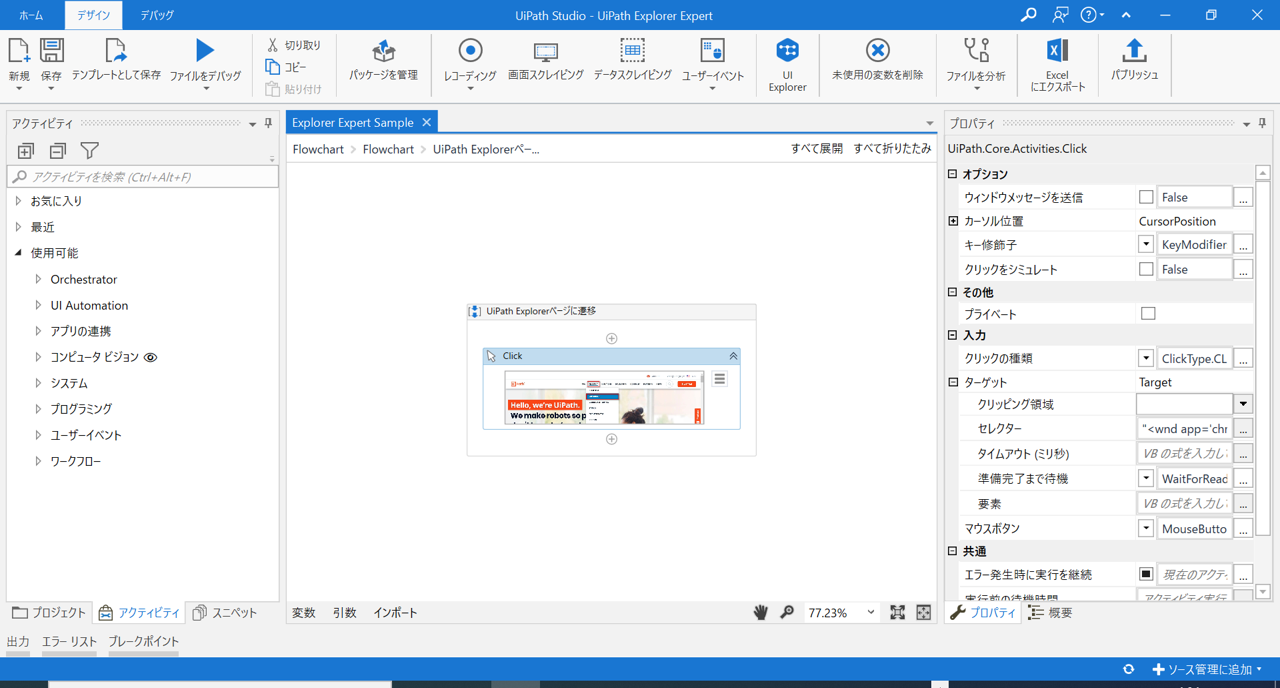Collapse all activities in the Activities panel
Viewport: 1280px width, 688px height.
tap(57, 151)
